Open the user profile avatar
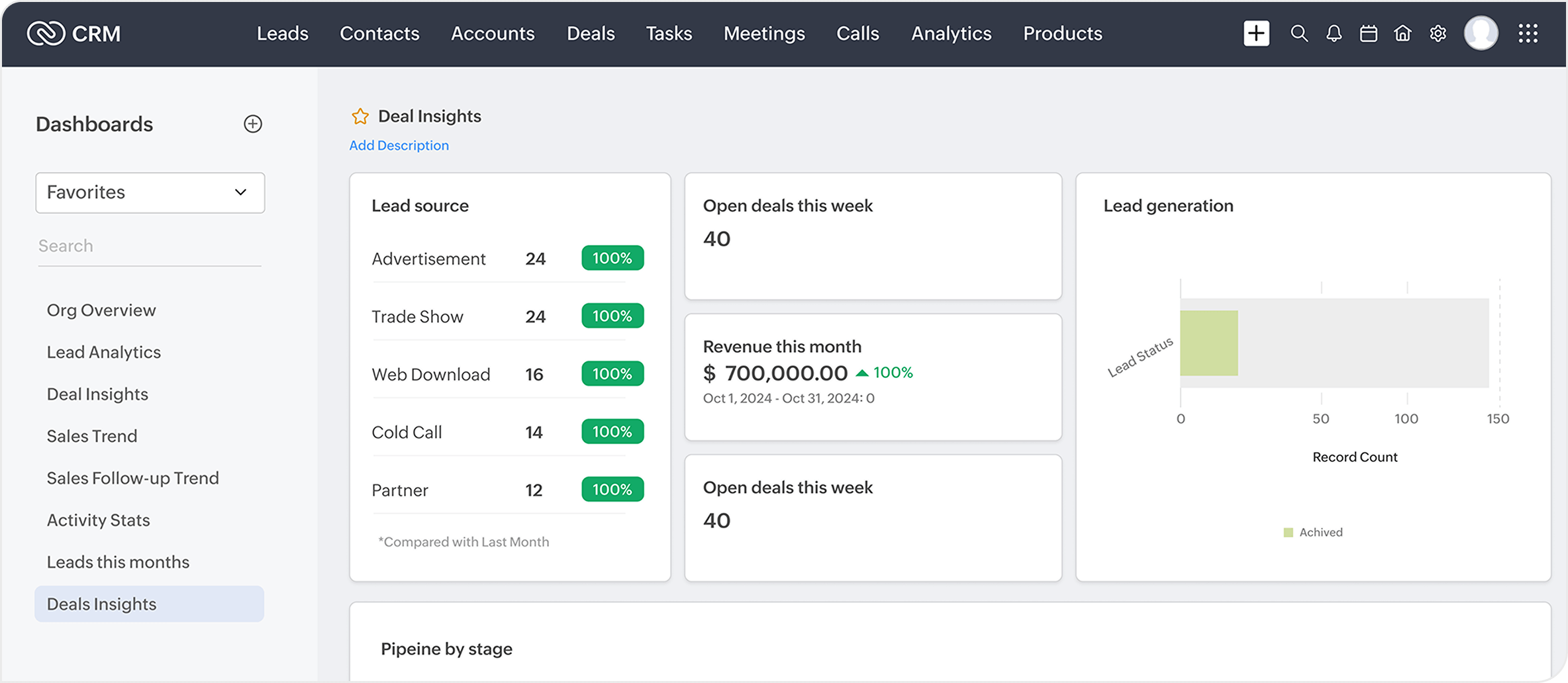1568x683 pixels. pos(1481,33)
